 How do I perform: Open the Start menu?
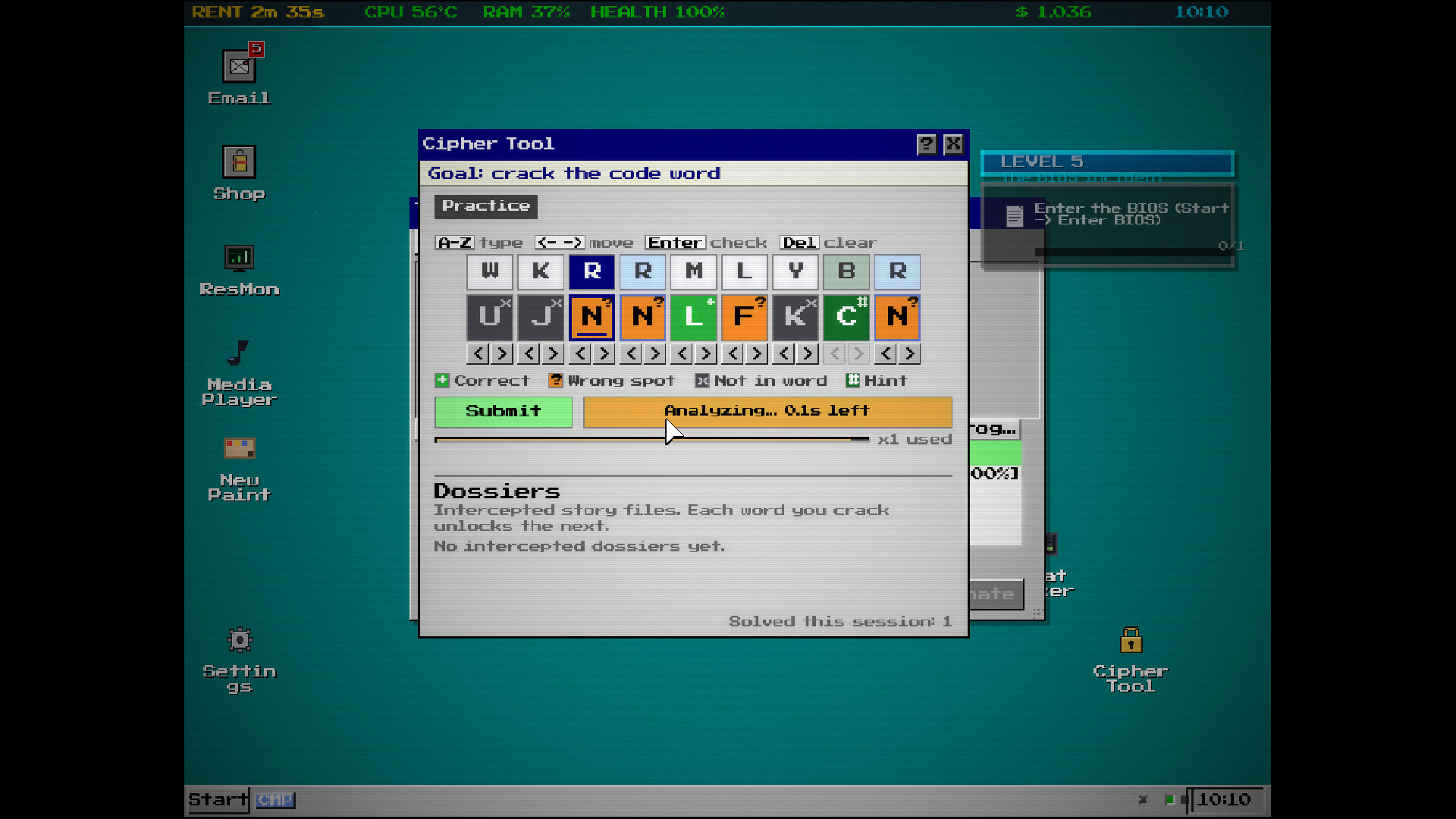[x=218, y=800]
